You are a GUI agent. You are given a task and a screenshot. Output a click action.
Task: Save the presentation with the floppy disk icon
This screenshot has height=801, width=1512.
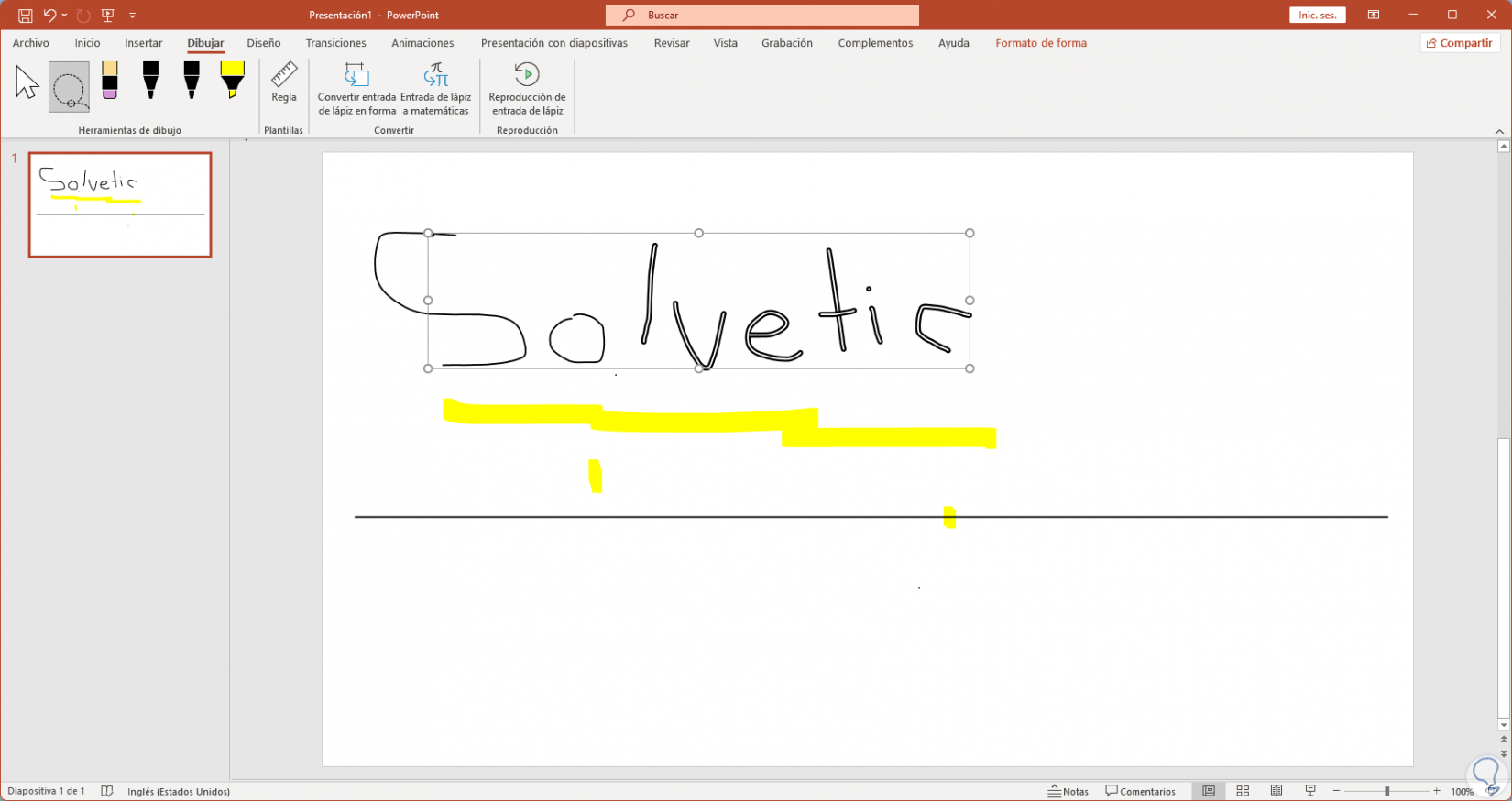tap(25, 16)
